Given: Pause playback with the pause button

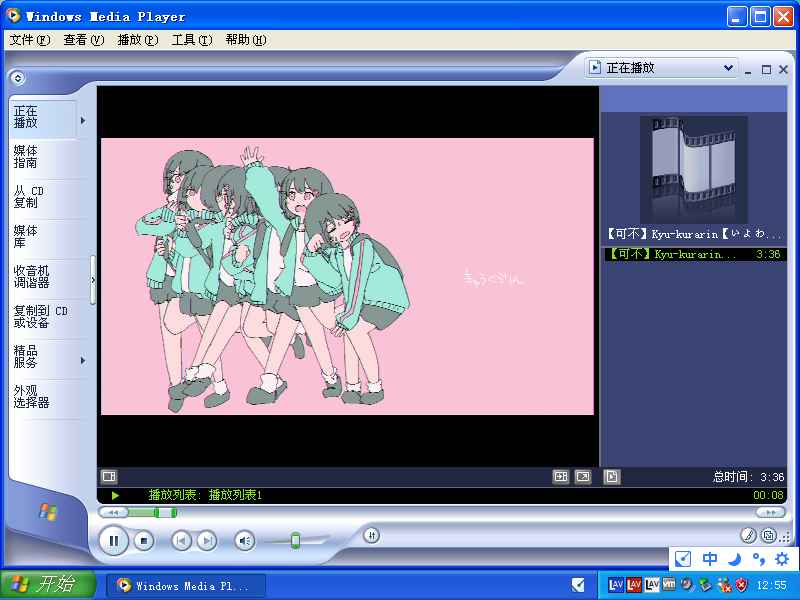Looking at the screenshot, I should (x=113, y=541).
